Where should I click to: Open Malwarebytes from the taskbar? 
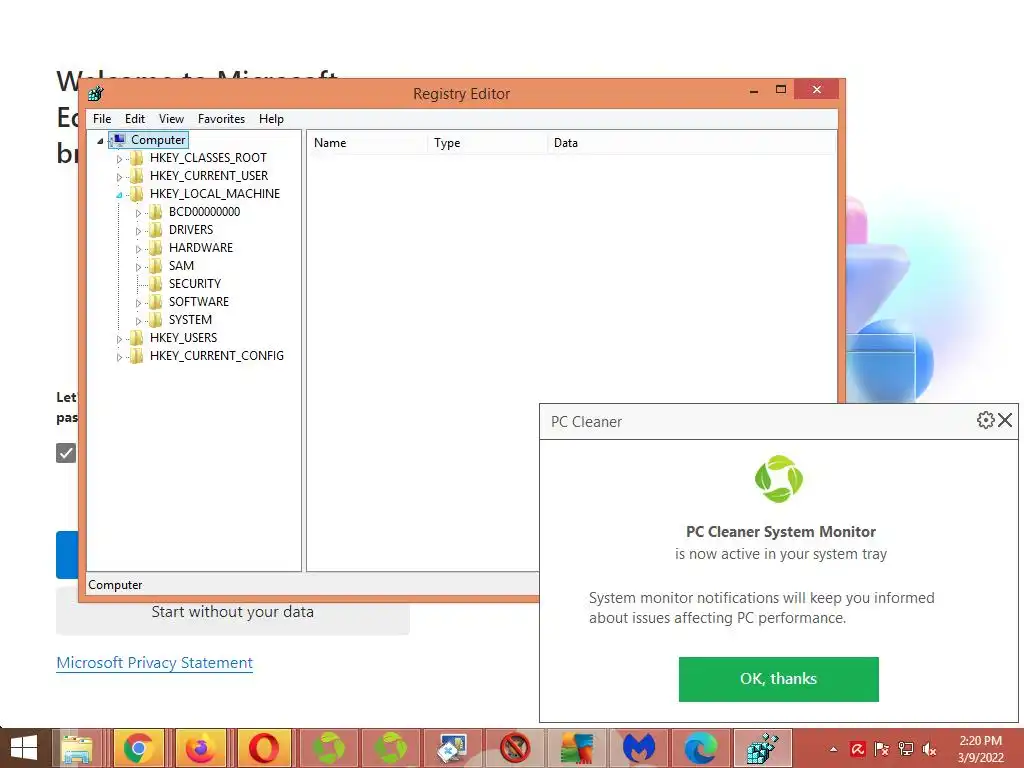pyautogui.click(x=639, y=748)
